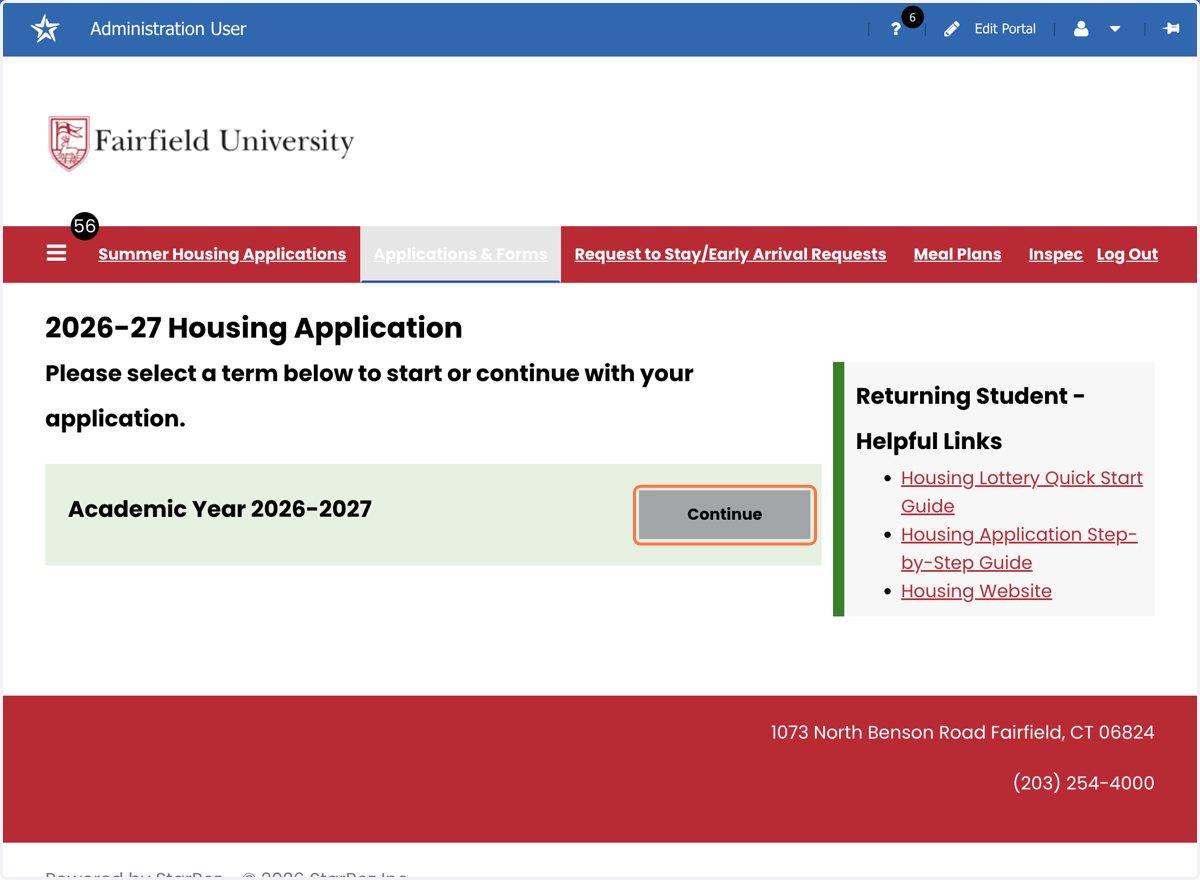Click the StarRez star logo icon
This screenshot has height=880, width=1200.
(x=45, y=29)
